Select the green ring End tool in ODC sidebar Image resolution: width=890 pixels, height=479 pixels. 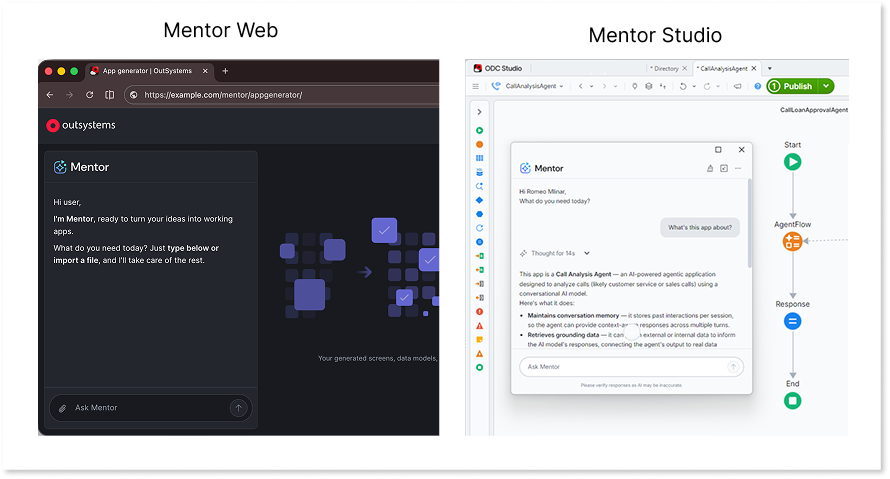(480, 367)
